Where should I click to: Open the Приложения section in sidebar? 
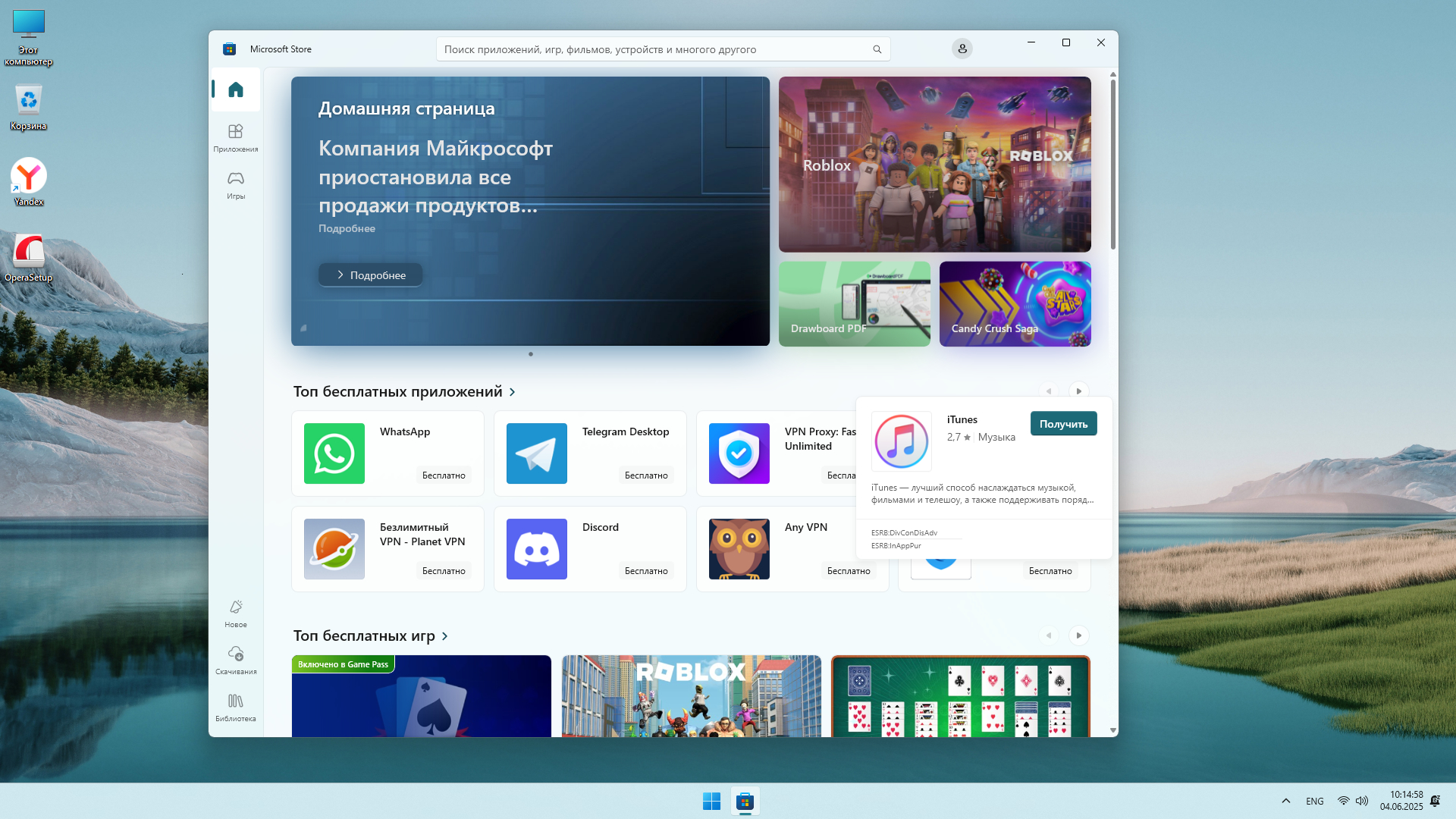(236, 137)
